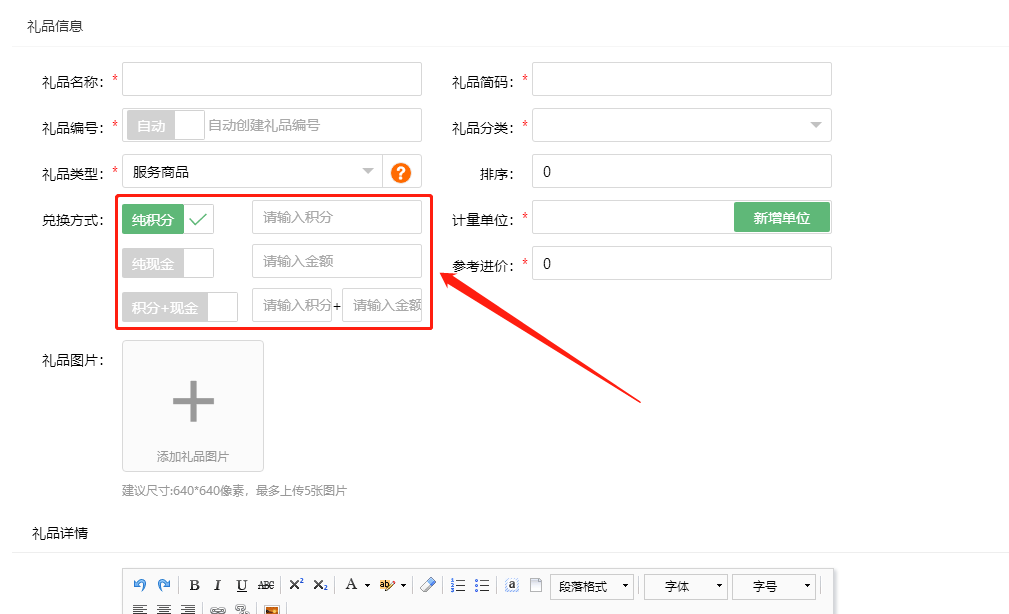Toggle bold formatting in editor
The height and width of the screenshot is (614, 1009).
pos(194,586)
